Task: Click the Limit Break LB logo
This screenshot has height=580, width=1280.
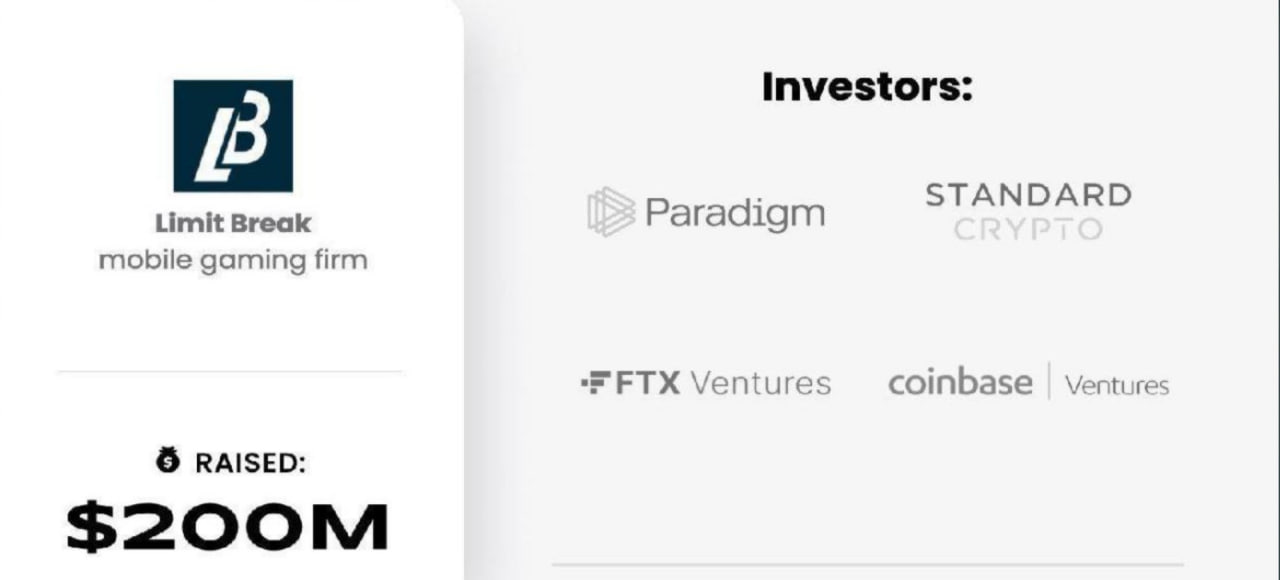Action: click(233, 135)
